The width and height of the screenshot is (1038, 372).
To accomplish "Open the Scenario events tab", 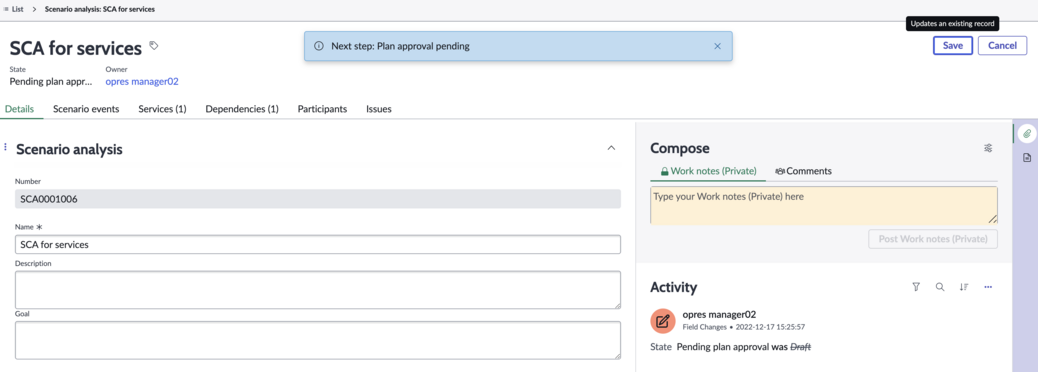I will pyautogui.click(x=86, y=109).
